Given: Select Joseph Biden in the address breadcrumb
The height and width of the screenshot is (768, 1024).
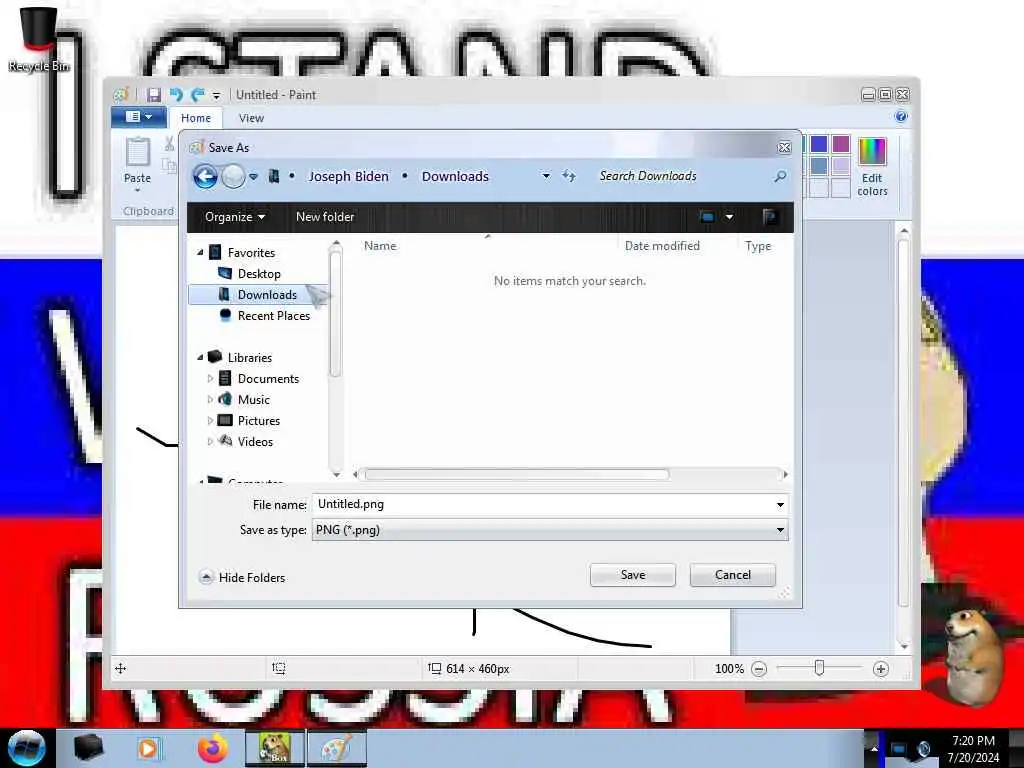Looking at the screenshot, I should tap(348, 176).
